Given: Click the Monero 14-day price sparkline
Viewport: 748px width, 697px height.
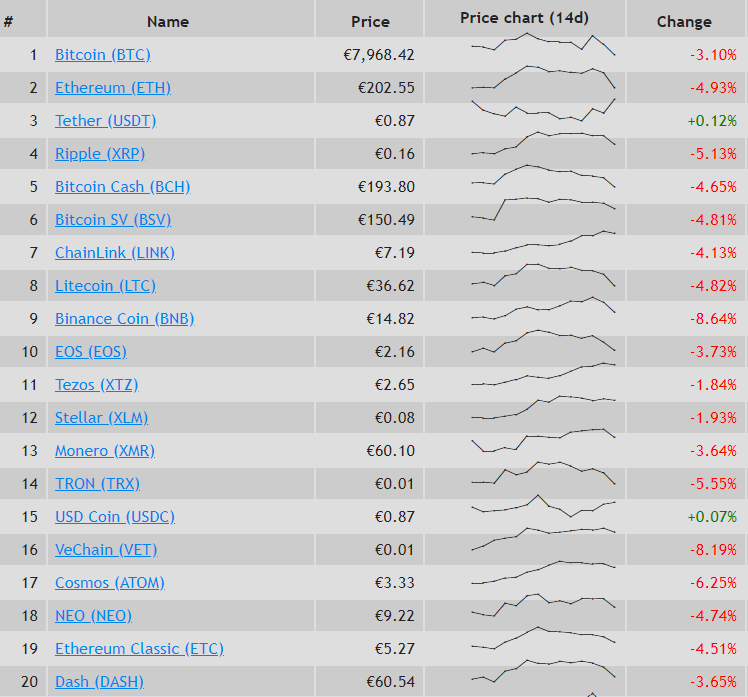Looking at the screenshot, I should click(543, 440).
